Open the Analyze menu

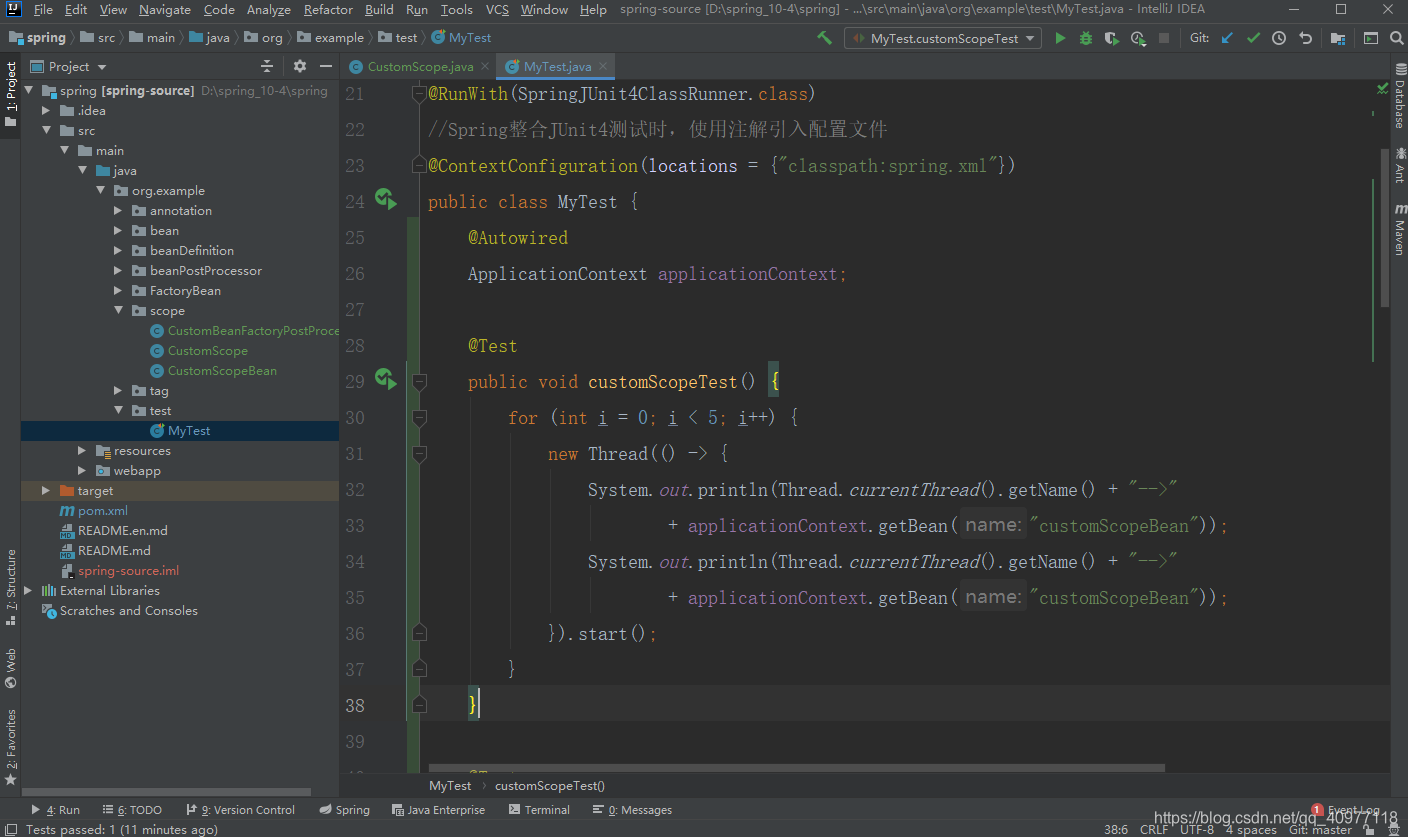[268, 9]
